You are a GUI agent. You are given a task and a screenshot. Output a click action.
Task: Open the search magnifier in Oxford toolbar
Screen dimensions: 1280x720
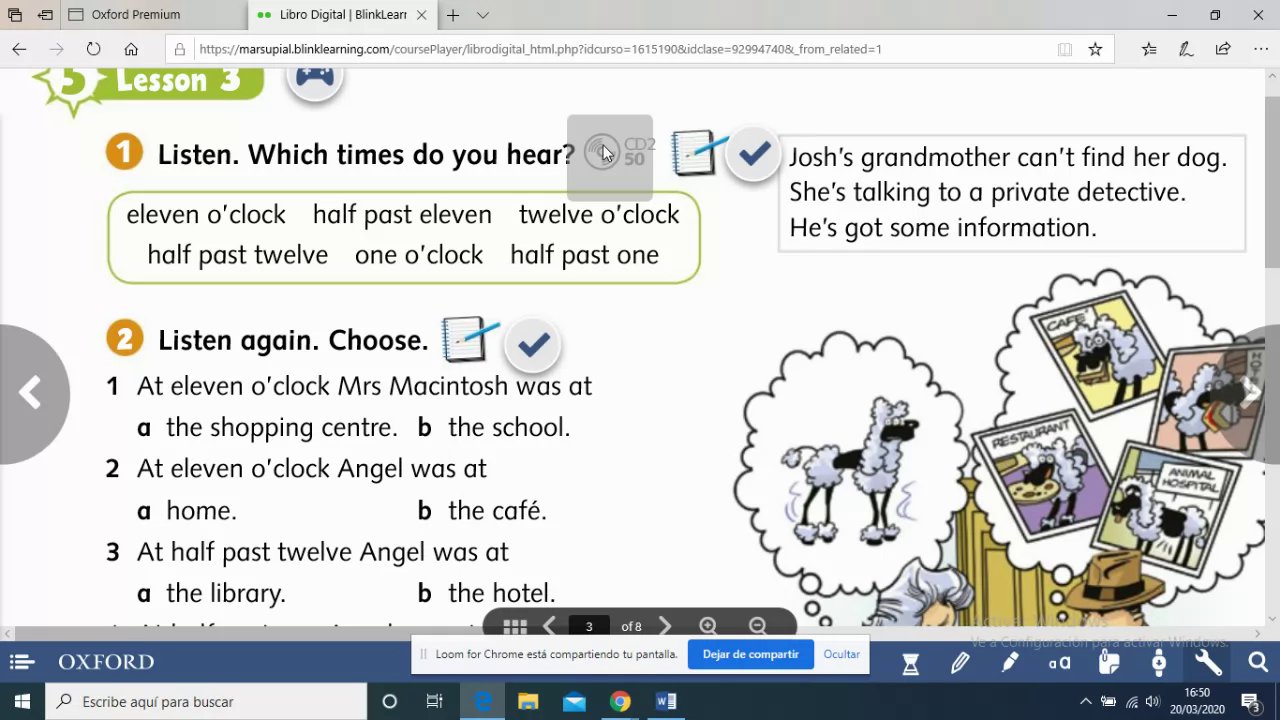1258,663
